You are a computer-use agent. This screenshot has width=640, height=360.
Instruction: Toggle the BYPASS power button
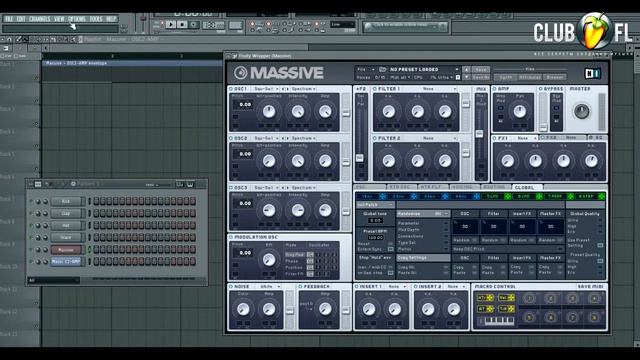point(541,89)
